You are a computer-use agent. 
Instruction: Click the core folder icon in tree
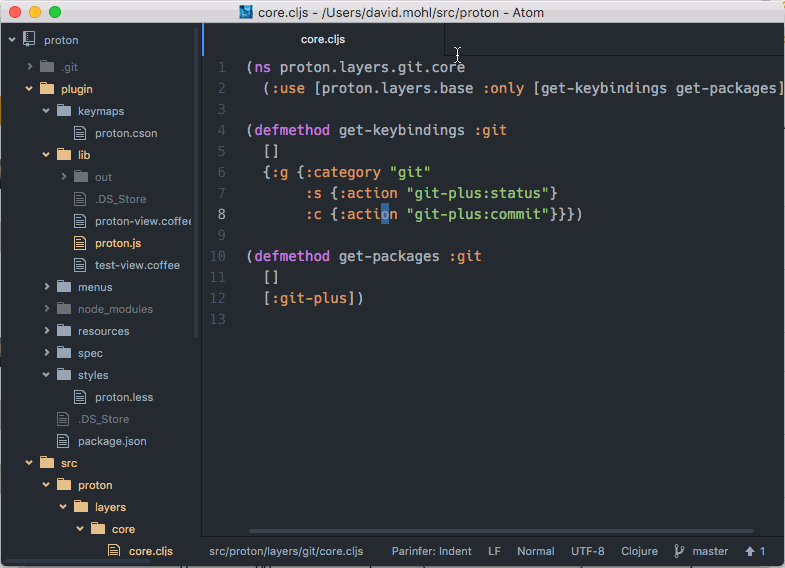(x=98, y=529)
